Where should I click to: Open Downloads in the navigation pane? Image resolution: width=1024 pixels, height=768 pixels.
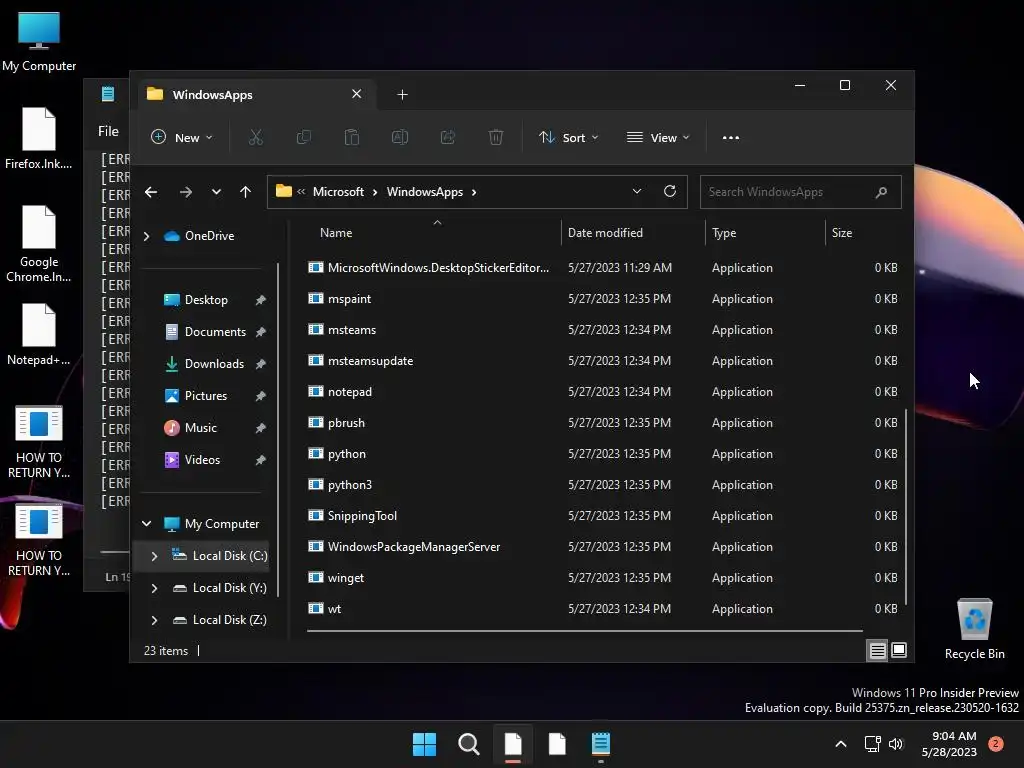206,364
